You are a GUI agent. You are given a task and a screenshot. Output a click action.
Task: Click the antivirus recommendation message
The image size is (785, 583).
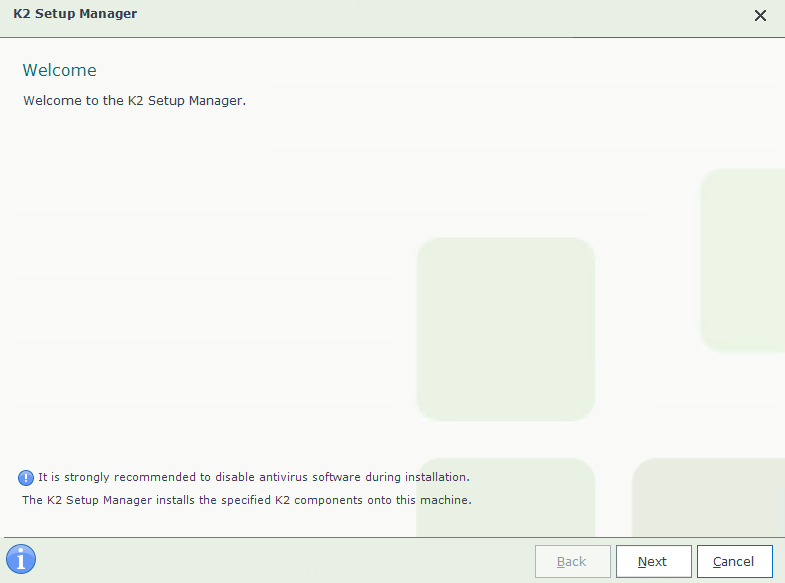click(254, 477)
